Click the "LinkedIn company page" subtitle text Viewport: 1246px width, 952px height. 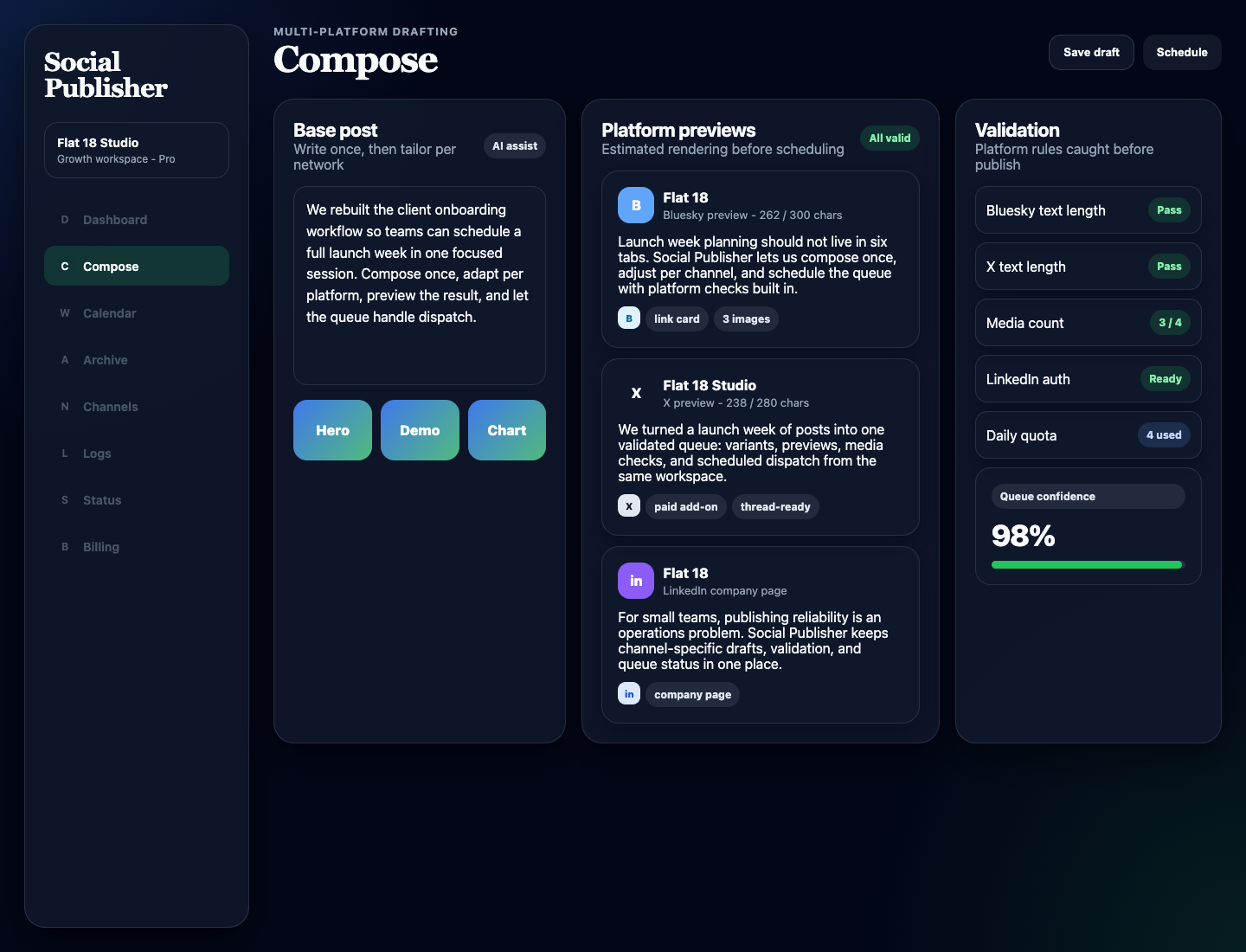(724, 590)
